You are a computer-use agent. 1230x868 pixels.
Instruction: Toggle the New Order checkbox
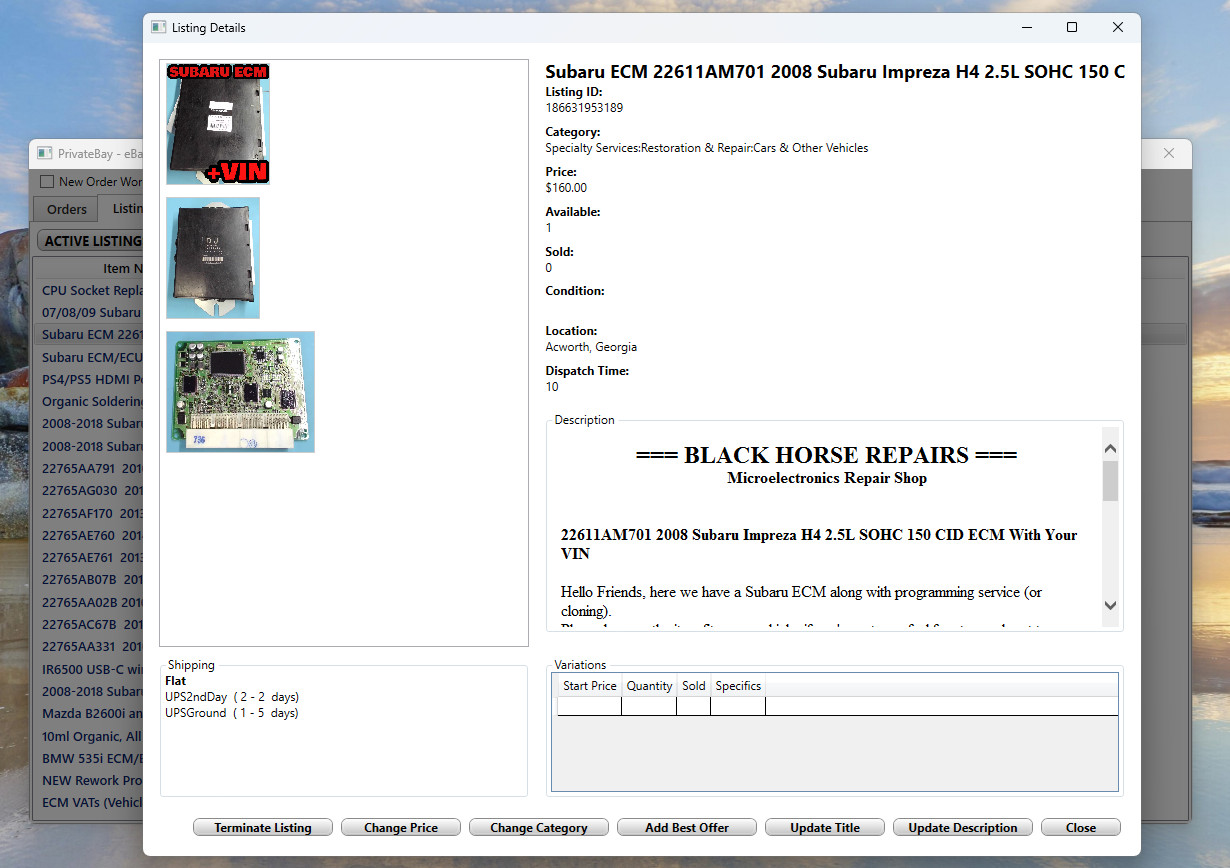click(47, 182)
